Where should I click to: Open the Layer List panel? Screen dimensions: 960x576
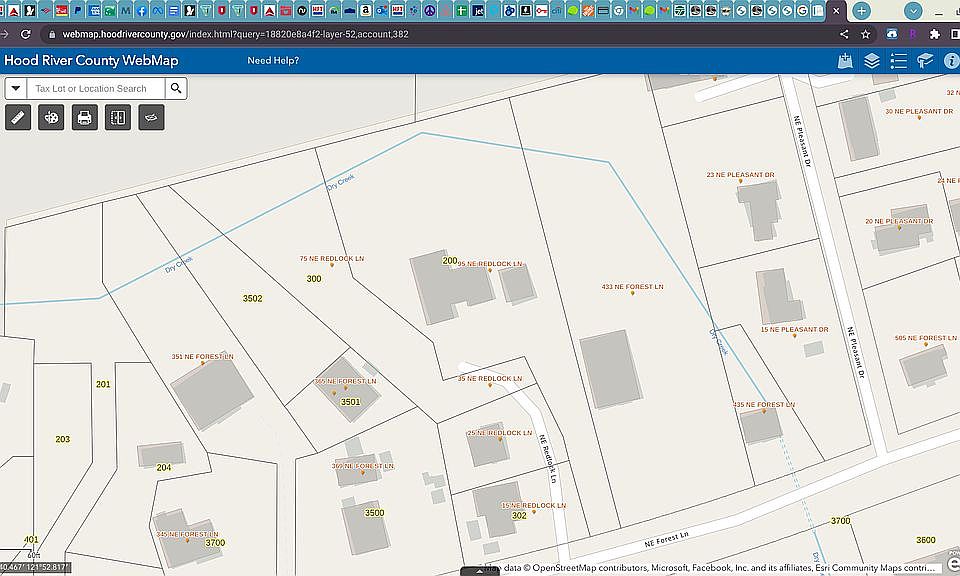[872, 61]
